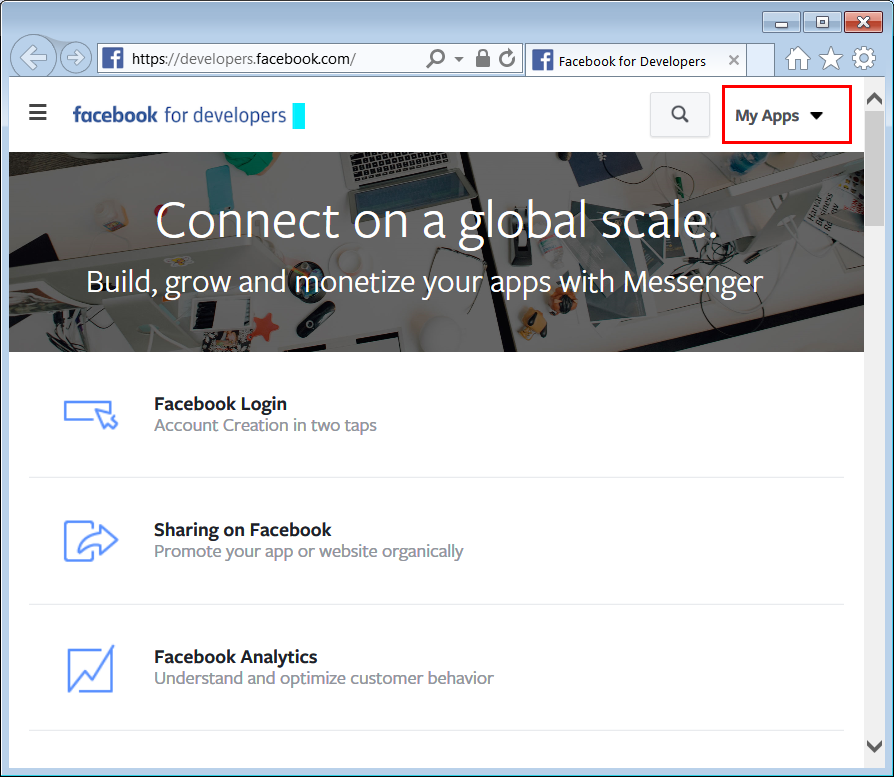Click the Facebook favicon in address bar
Image resolution: width=894 pixels, height=777 pixels.
pyautogui.click(x=113, y=58)
